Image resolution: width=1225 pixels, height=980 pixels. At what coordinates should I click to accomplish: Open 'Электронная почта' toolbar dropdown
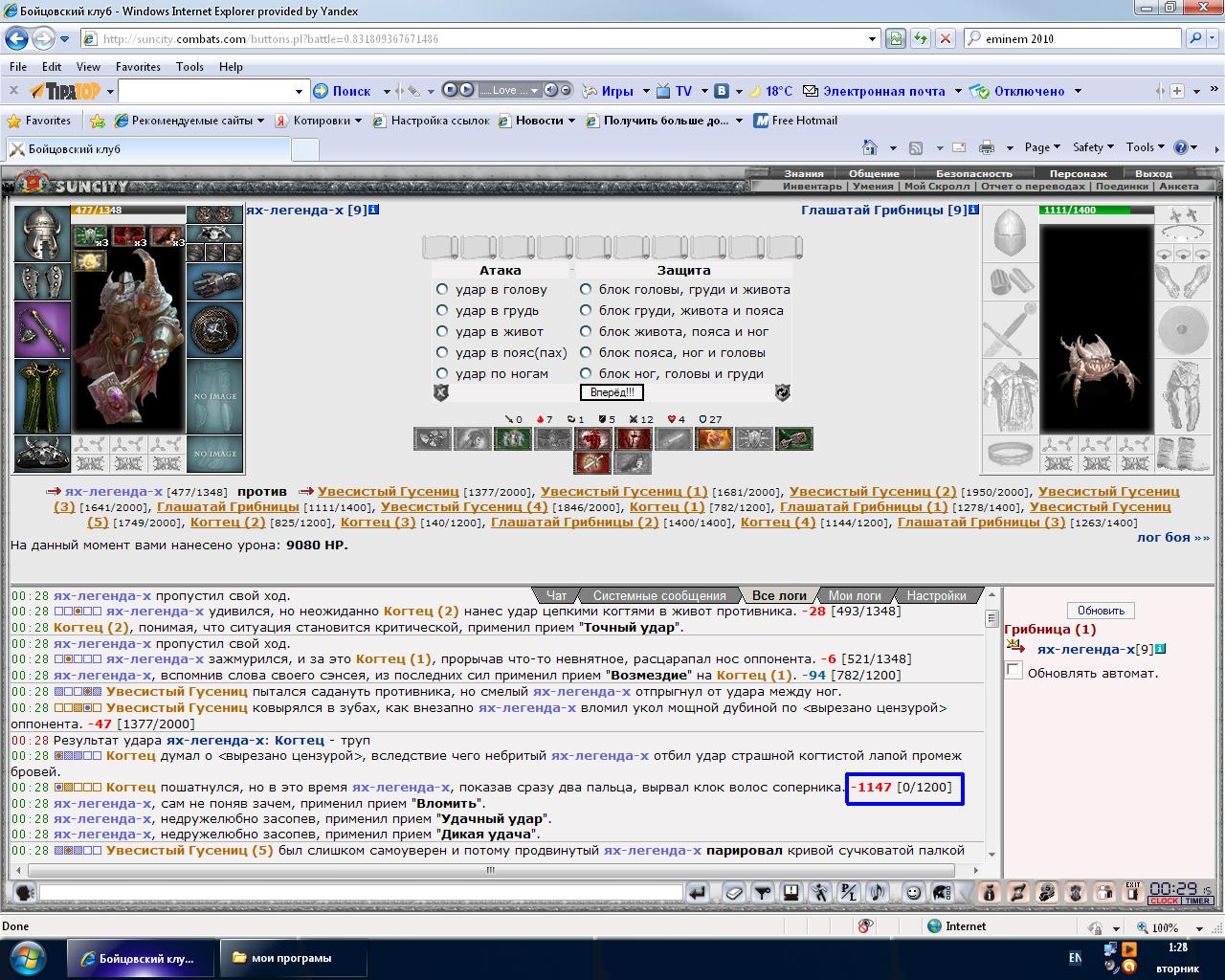957,91
